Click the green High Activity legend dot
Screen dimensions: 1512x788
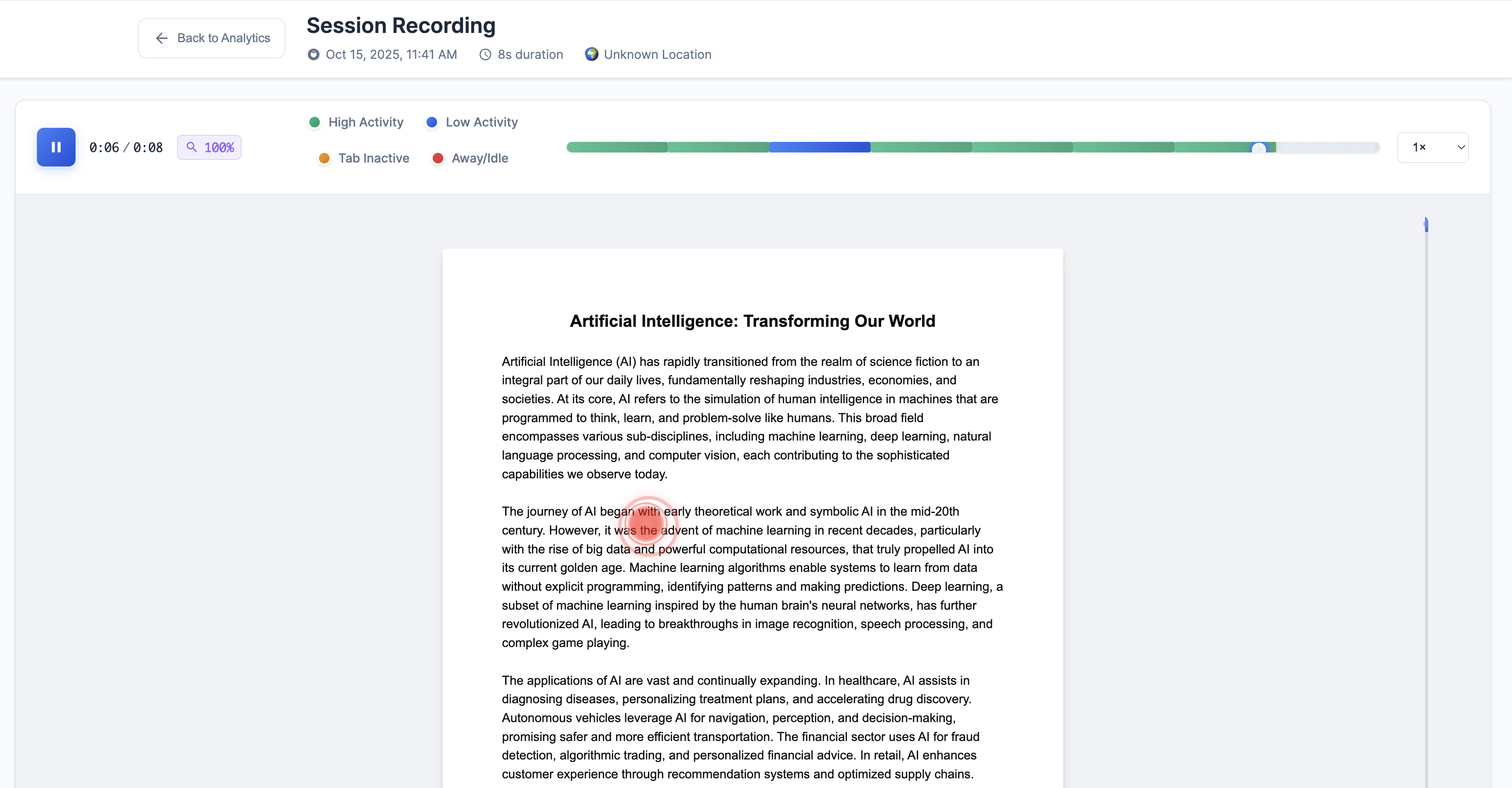coord(314,122)
